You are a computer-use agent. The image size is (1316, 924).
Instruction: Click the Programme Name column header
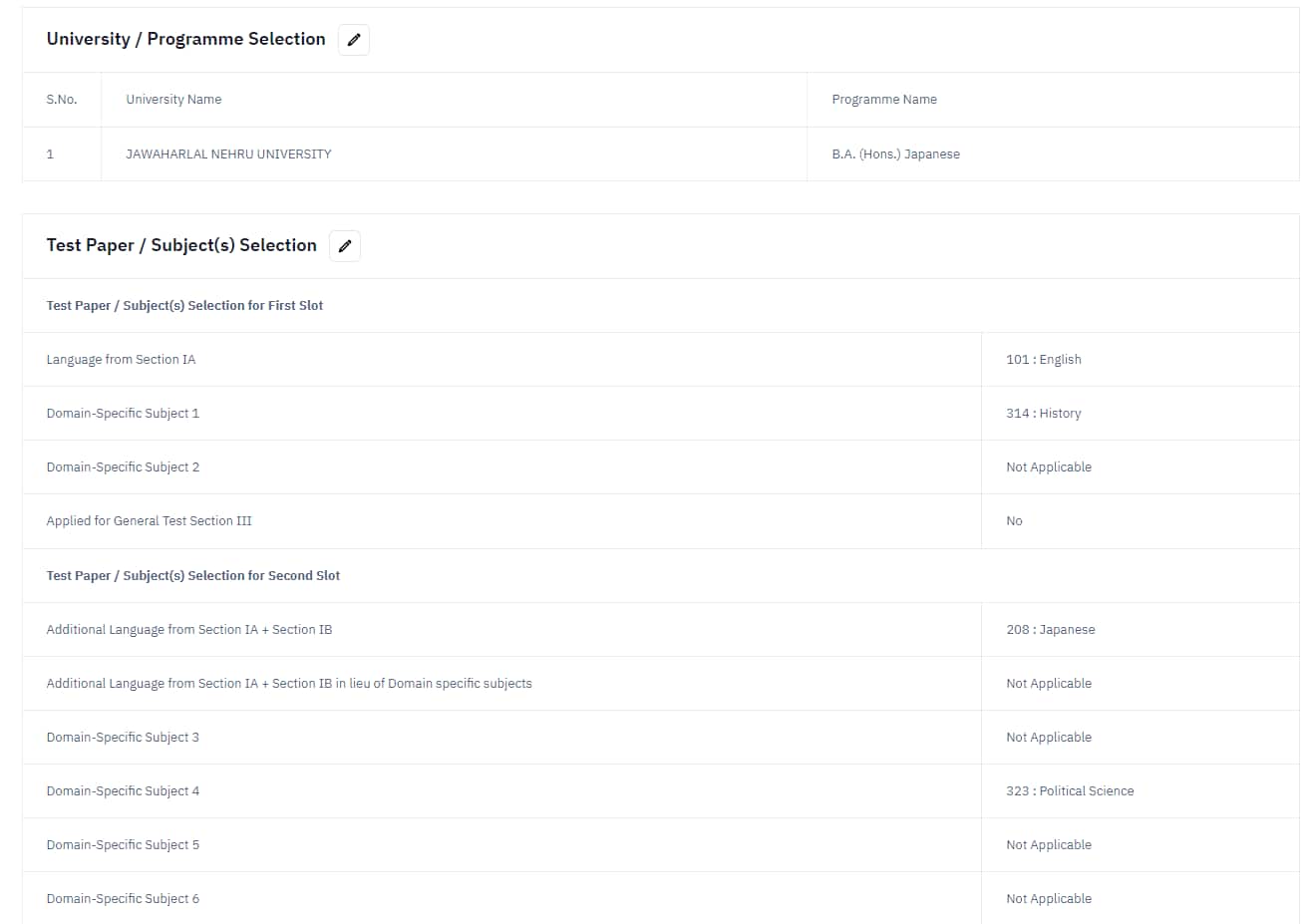[x=883, y=100]
